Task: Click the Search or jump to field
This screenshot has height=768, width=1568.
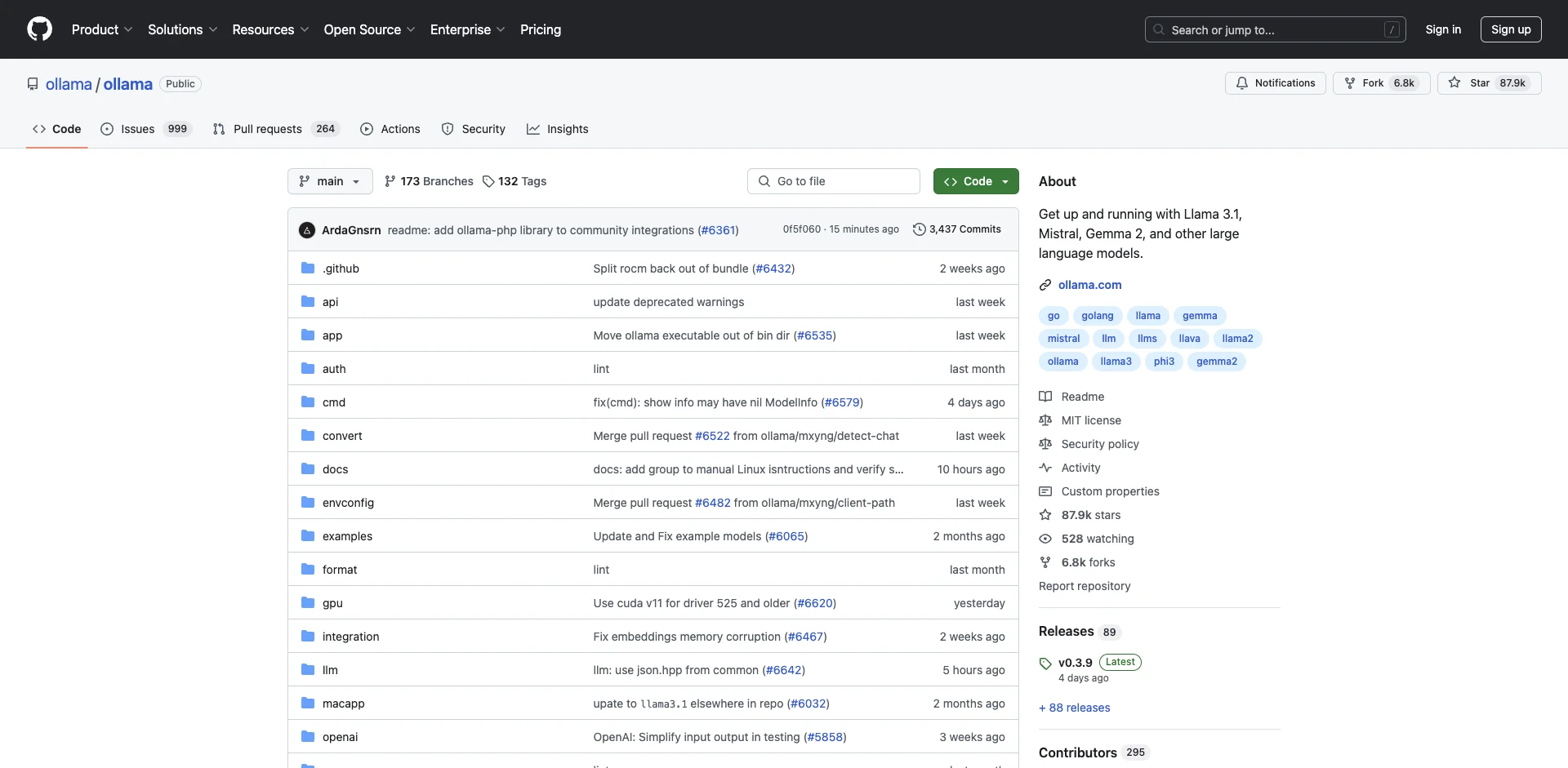Action: tap(1276, 29)
